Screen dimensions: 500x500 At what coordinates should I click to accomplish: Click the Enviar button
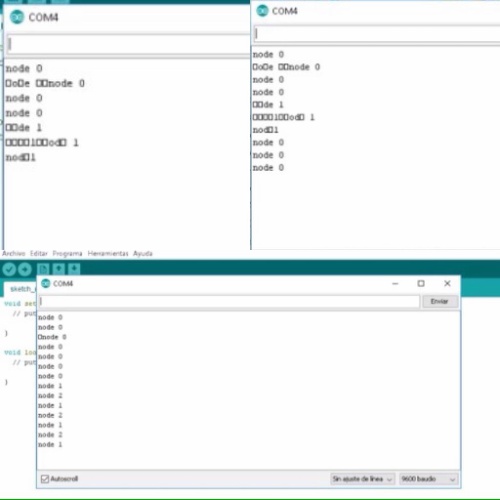click(x=439, y=301)
